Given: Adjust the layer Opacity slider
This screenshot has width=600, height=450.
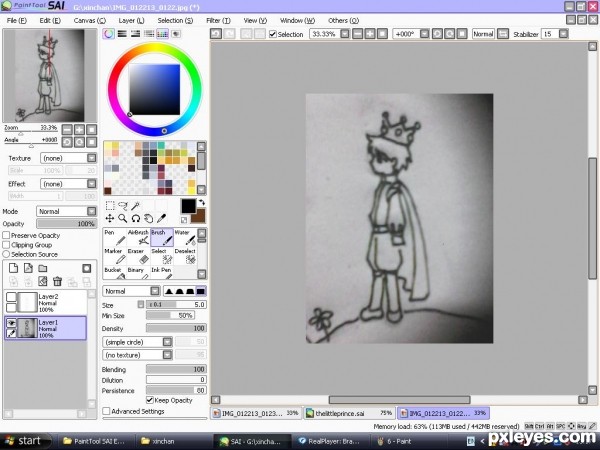Looking at the screenshot, I should pos(66,224).
